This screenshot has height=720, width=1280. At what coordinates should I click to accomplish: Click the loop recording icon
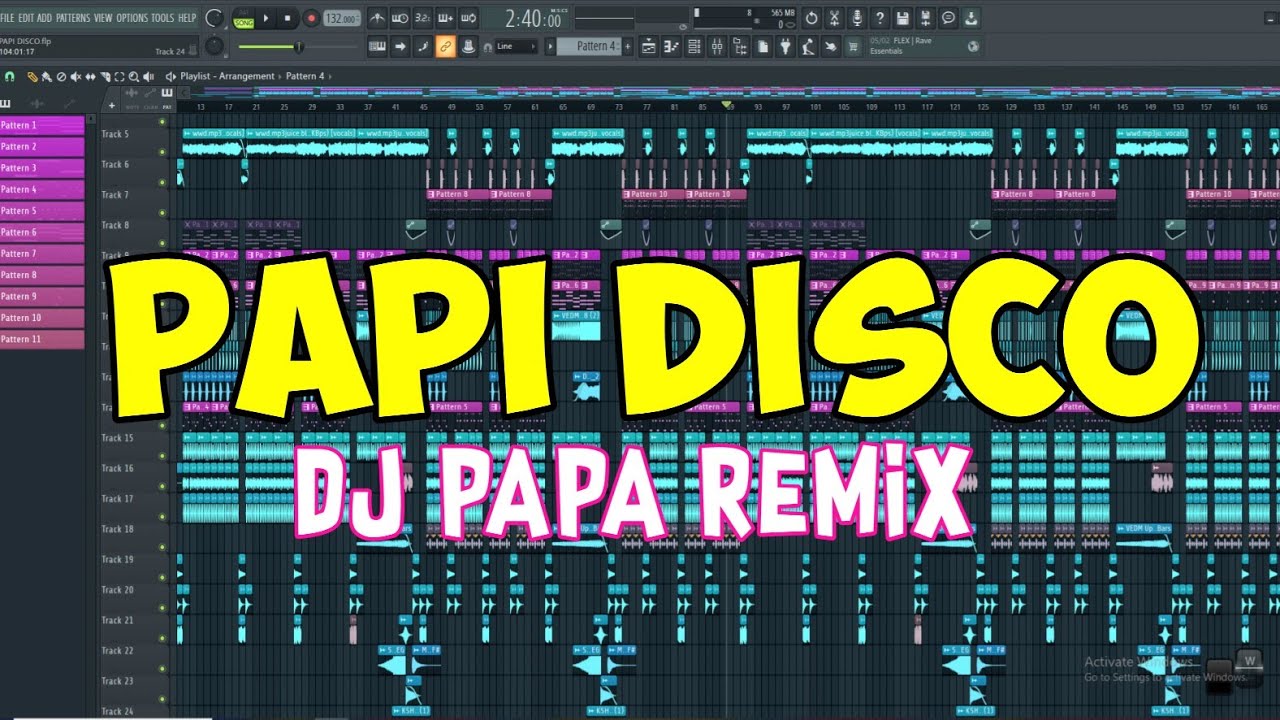click(x=469, y=18)
